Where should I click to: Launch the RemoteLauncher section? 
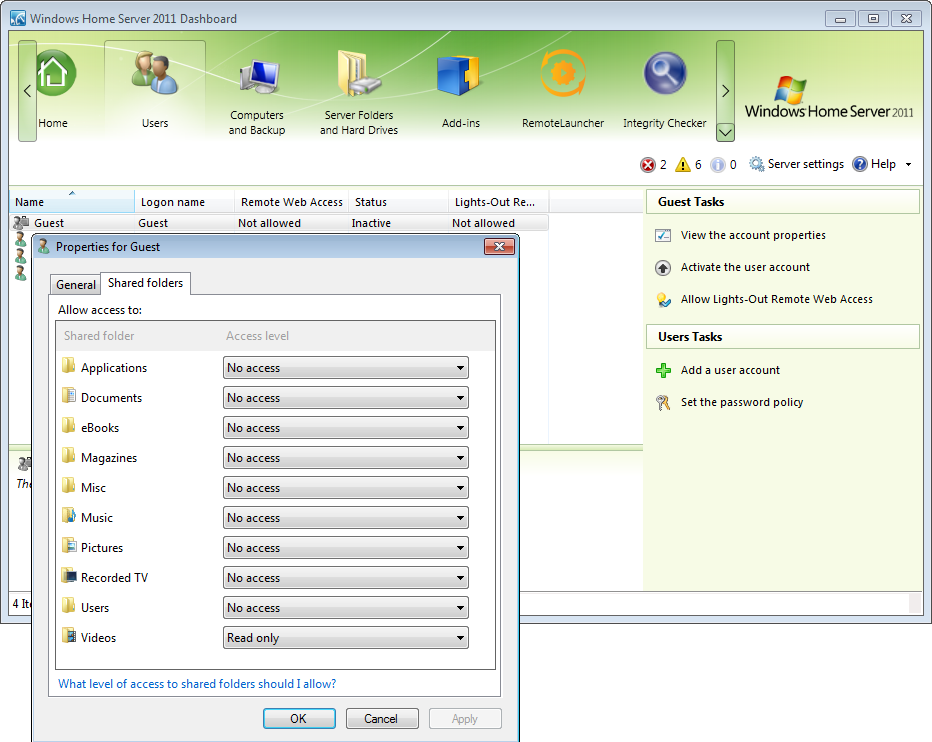pos(563,73)
